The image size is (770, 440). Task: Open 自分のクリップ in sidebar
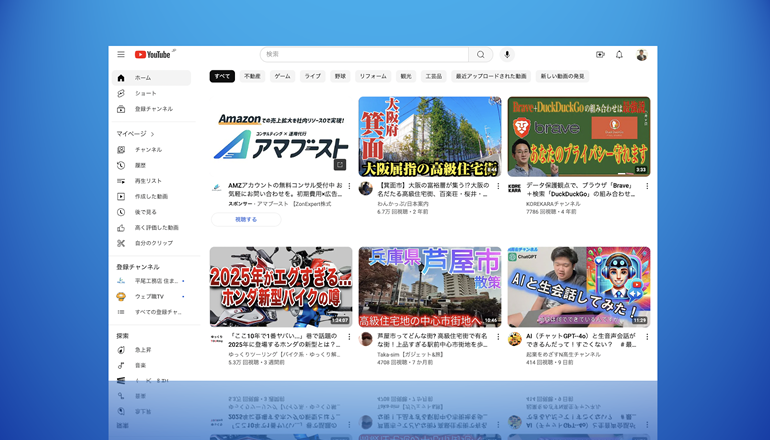[151, 243]
